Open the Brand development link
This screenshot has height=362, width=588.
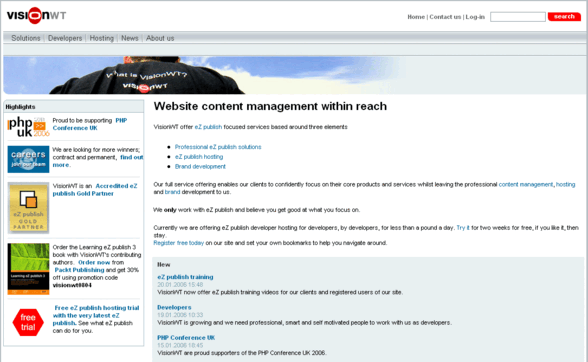click(200, 166)
